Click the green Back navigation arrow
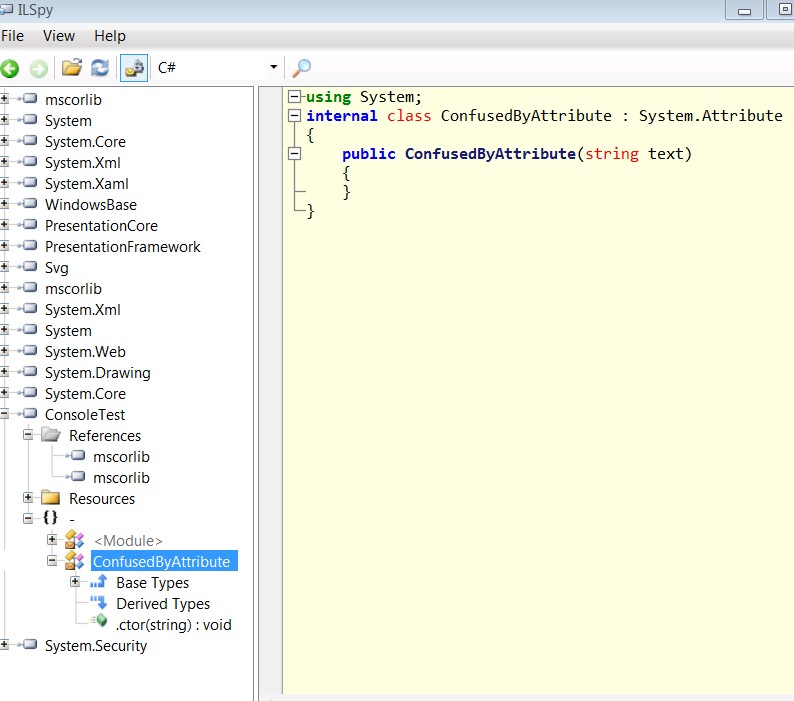Image resolution: width=794 pixels, height=701 pixels. [x=10, y=68]
